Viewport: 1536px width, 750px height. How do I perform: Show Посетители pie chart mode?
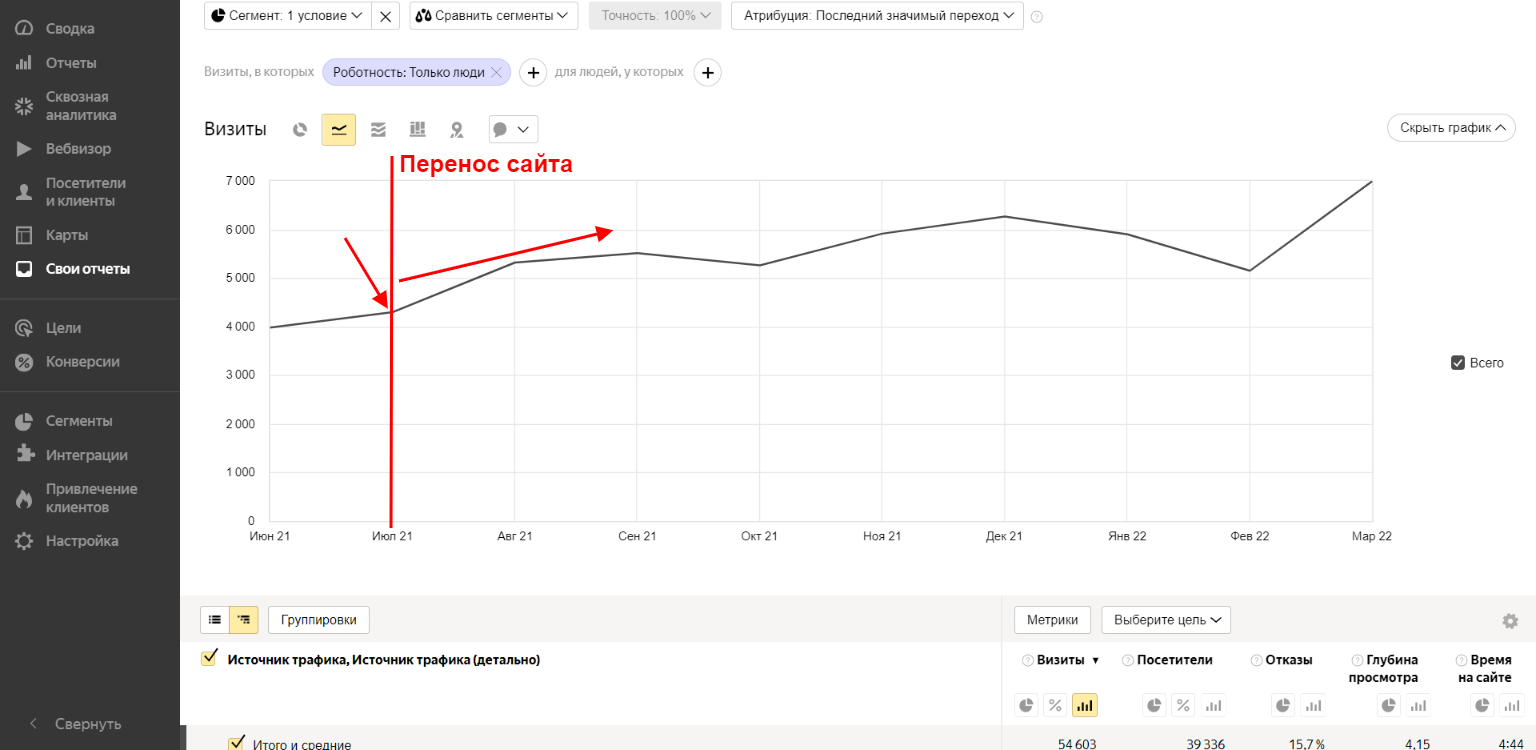[1155, 705]
